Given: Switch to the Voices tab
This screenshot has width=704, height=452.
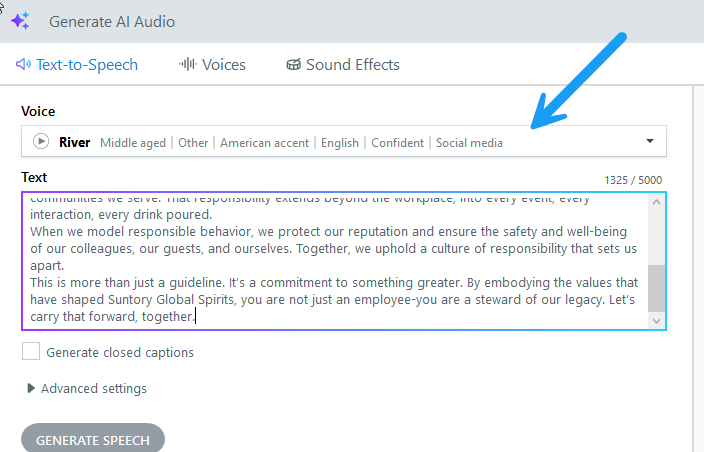Looking at the screenshot, I should (x=212, y=65).
